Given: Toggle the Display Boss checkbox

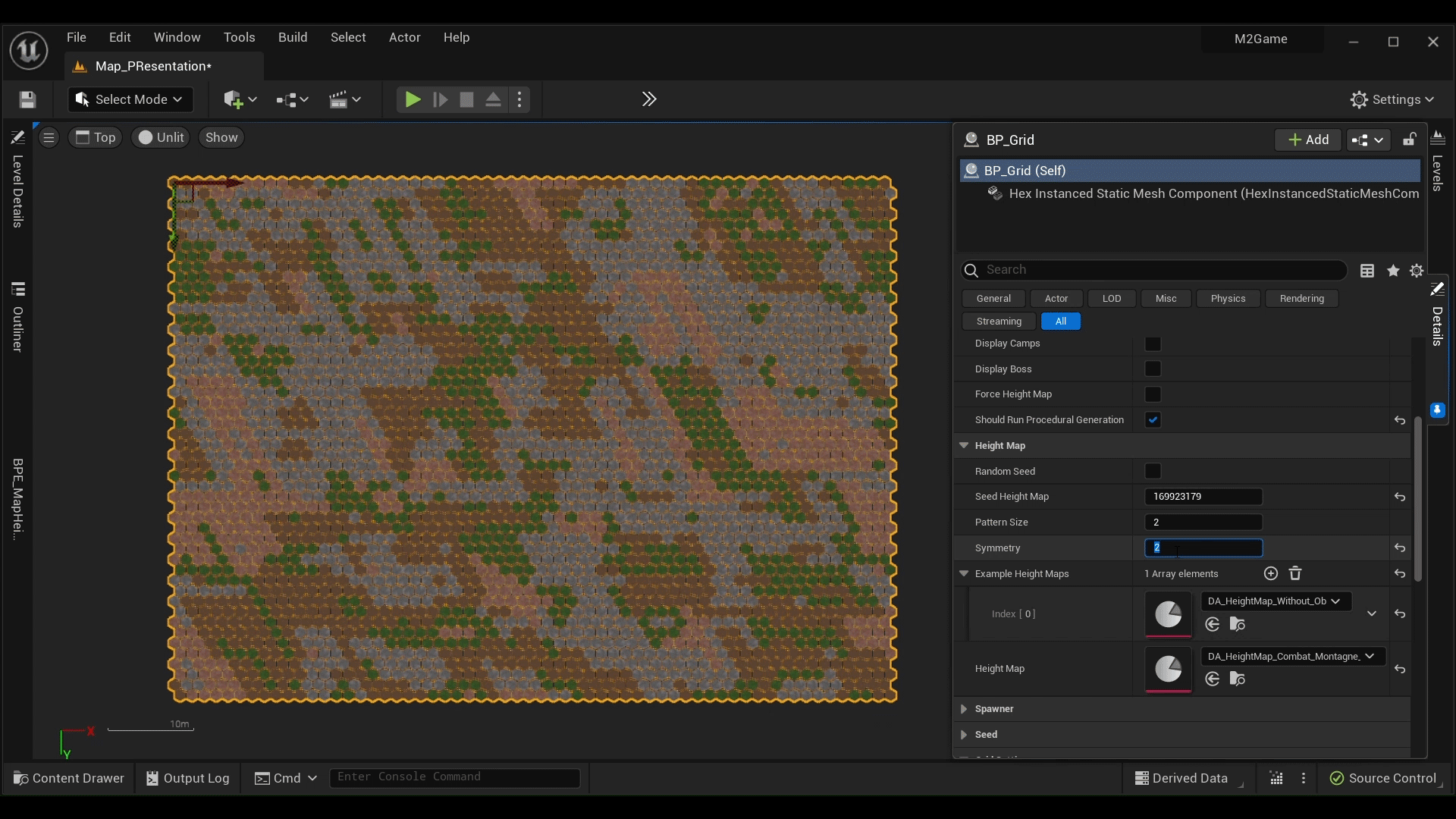Looking at the screenshot, I should click(x=1153, y=369).
